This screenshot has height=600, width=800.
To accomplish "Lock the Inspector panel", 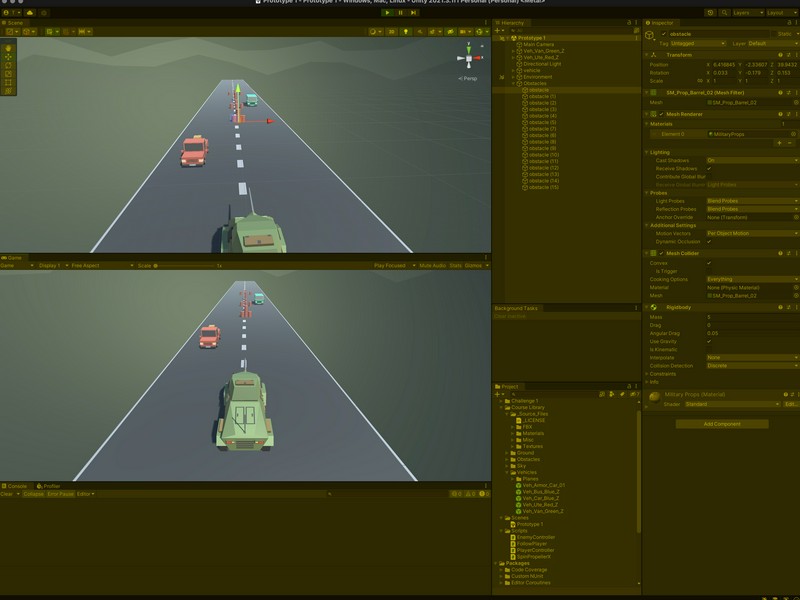I will point(789,22).
